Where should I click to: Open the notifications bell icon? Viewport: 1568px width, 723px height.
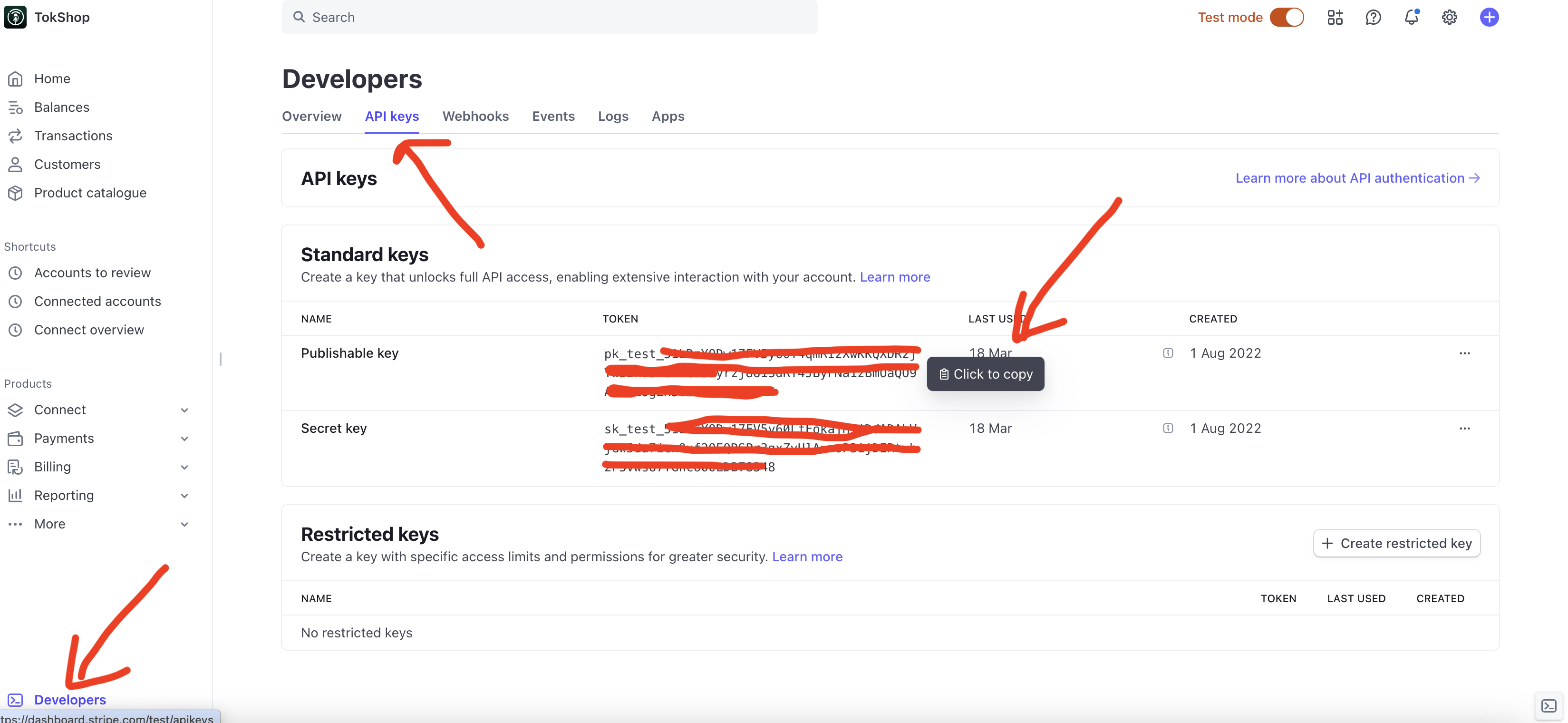pos(1411,17)
